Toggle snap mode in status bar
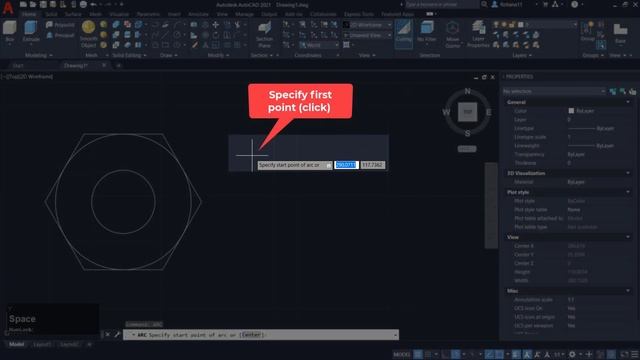This screenshot has height=360, width=640. click(x=428, y=354)
